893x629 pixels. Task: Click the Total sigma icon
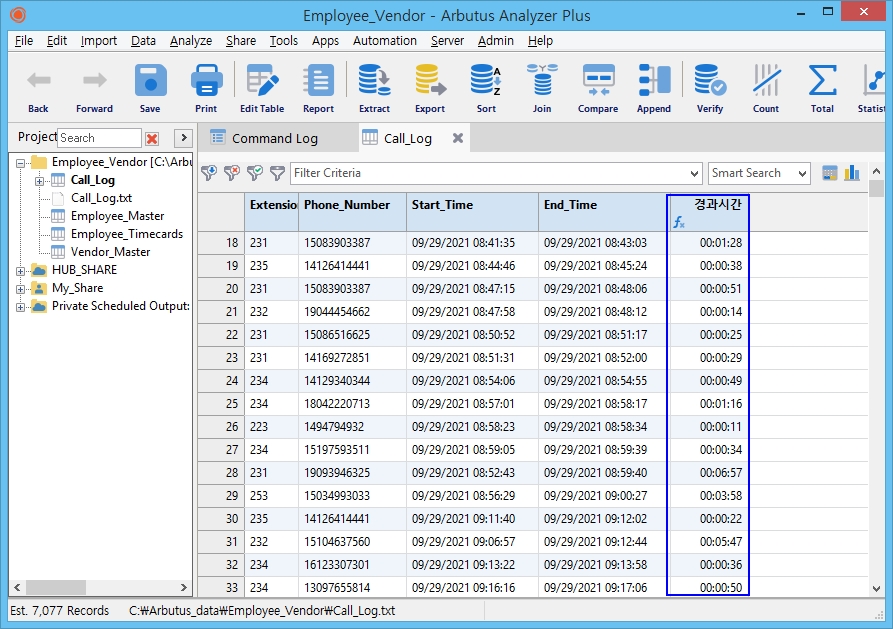pos(822,88)
